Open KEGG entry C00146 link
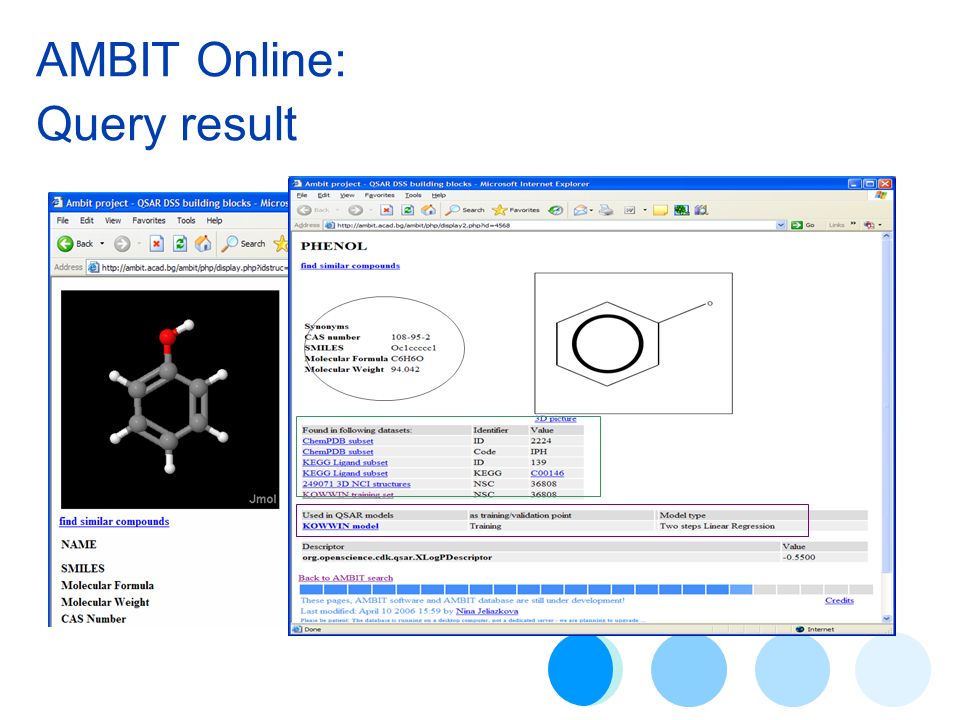 pos(547,473)
